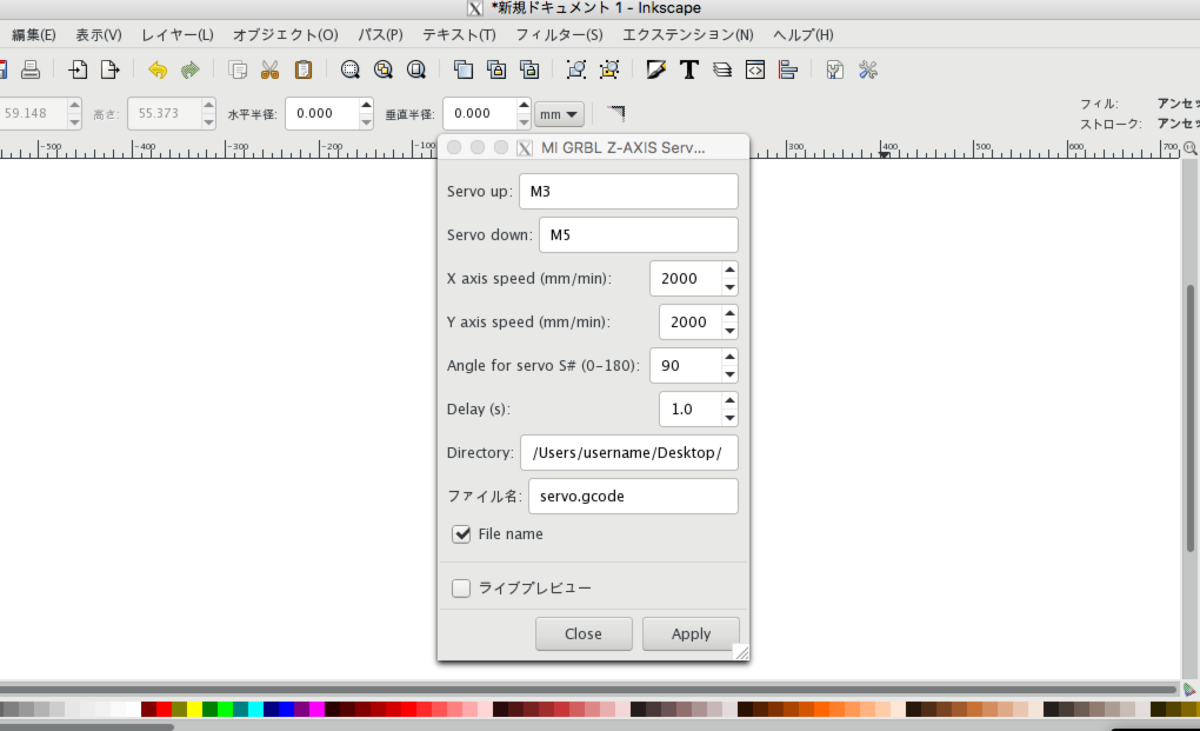Click the canvas horizontal scrollbar
Image resolution: width=1200 pixels, height=731 pixels.
[x=590, y=689]
